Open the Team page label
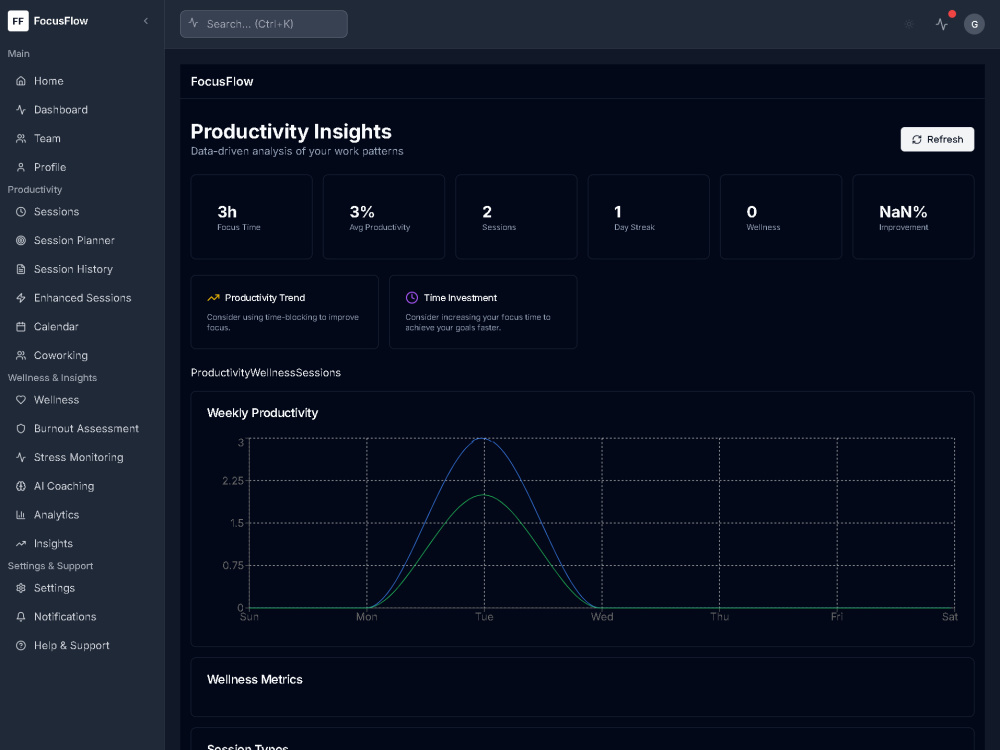The height and width of the screenshot is (750, 1000). [x=47, y=138]
